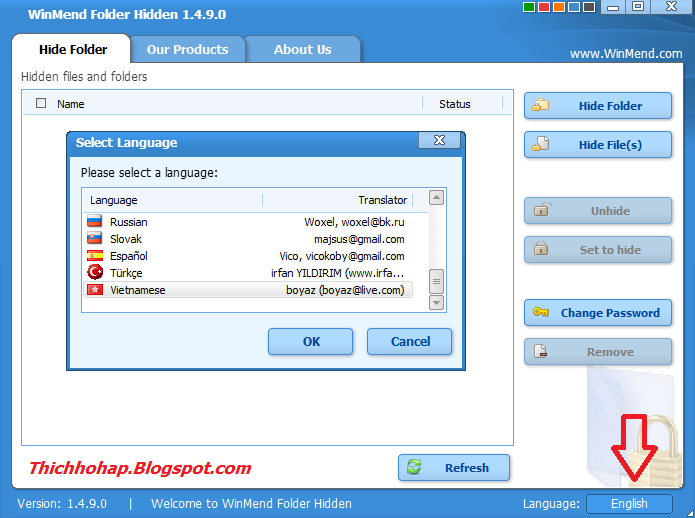
Task: Click the Remove button
Action: click(597, 352)
